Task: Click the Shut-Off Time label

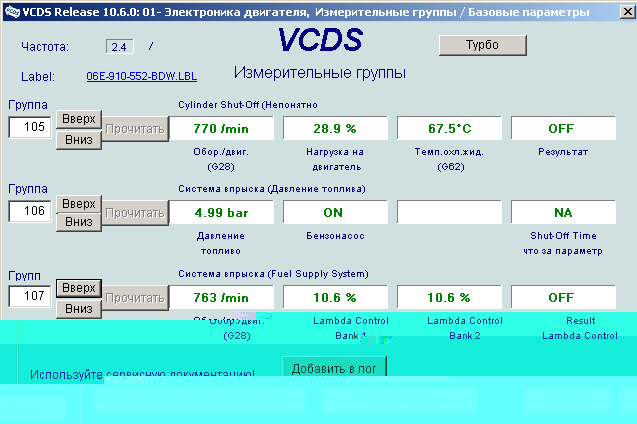Action: [563, 236]
